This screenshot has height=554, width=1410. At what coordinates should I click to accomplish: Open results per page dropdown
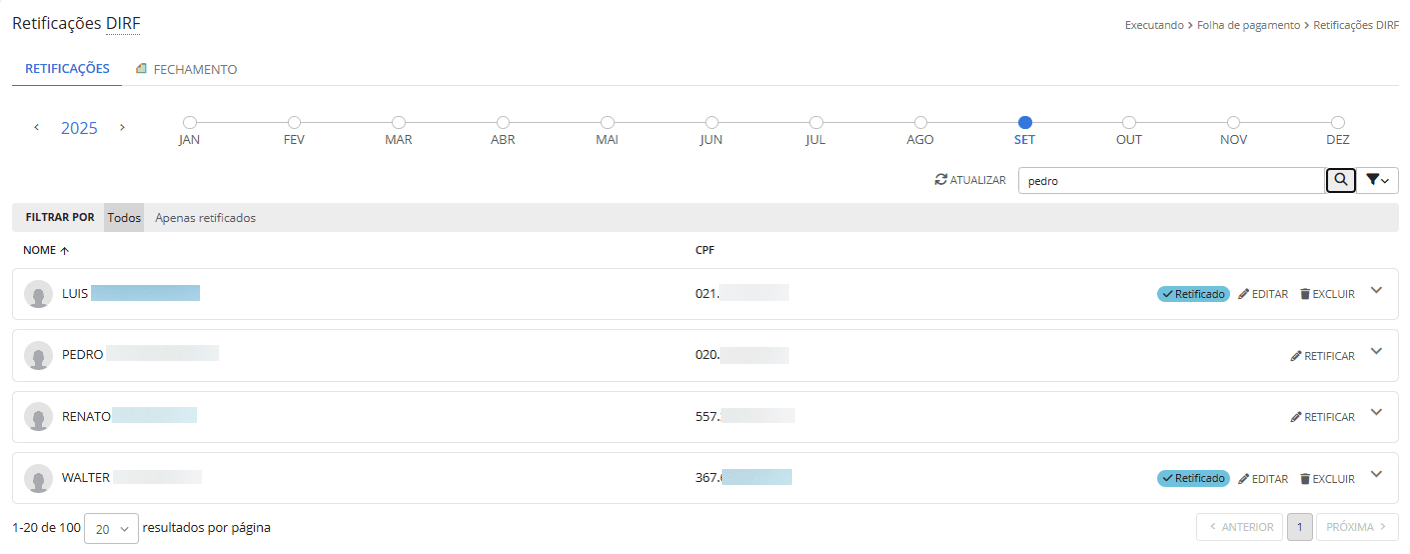(111, 528)
